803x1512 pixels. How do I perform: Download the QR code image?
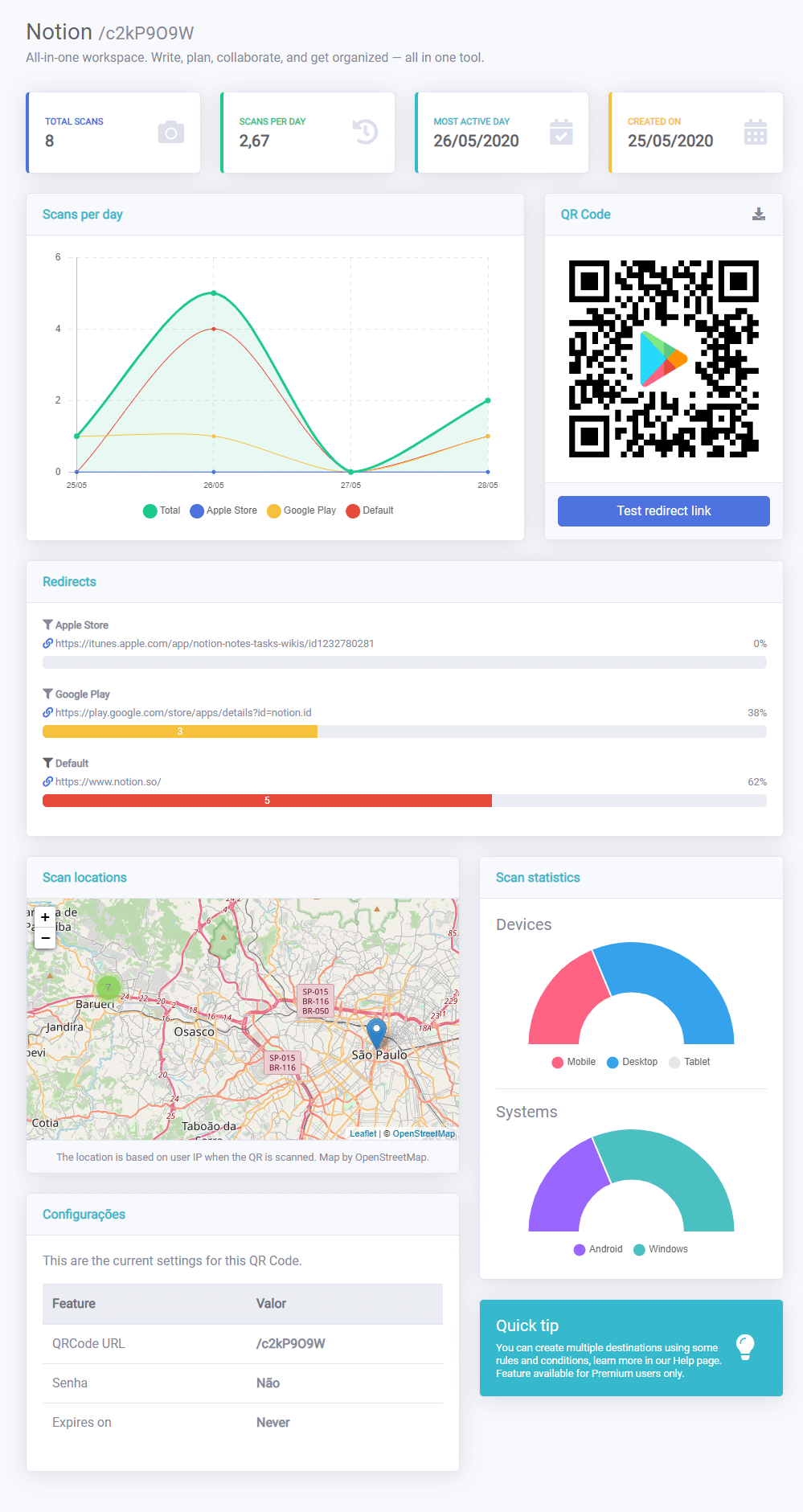coord(758,214)
